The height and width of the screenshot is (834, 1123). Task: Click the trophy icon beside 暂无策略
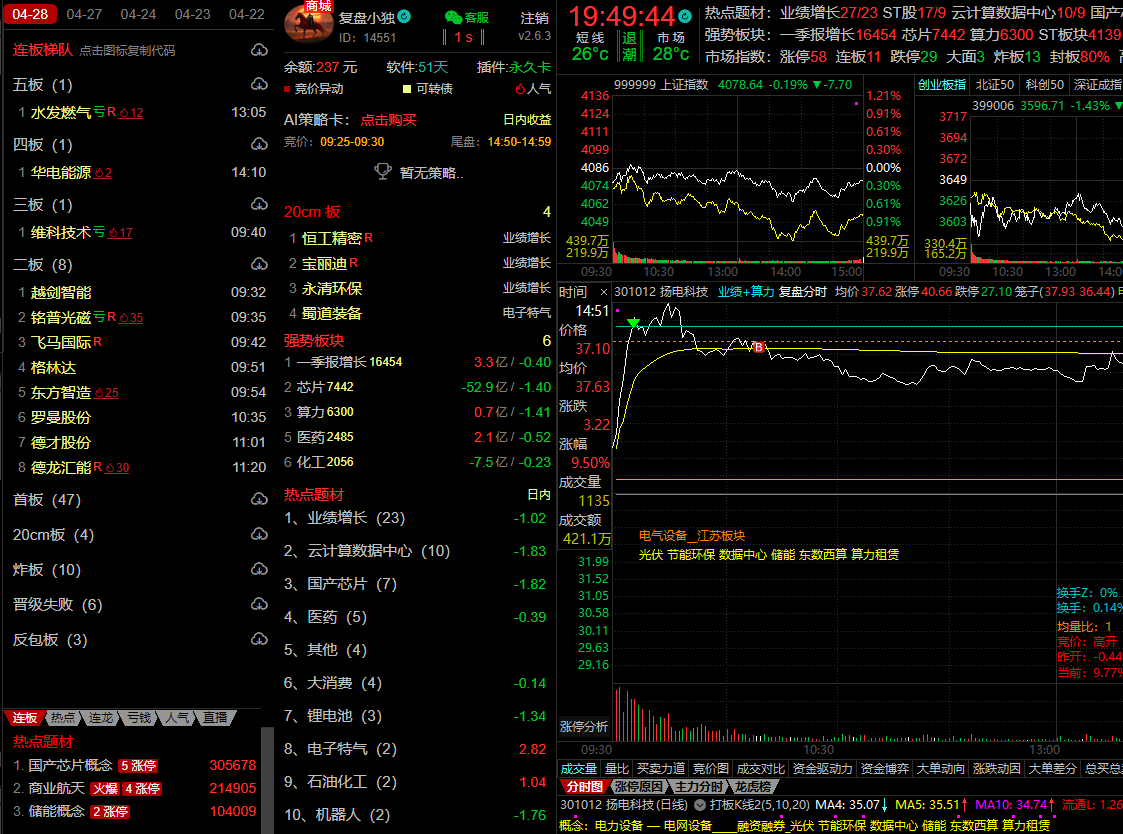(382, 172)
